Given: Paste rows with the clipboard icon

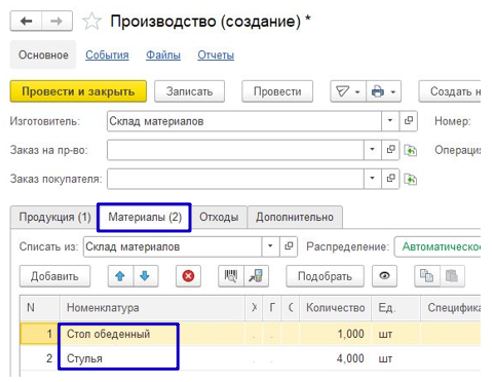Looking at the screenshot, I should (452, 276).
